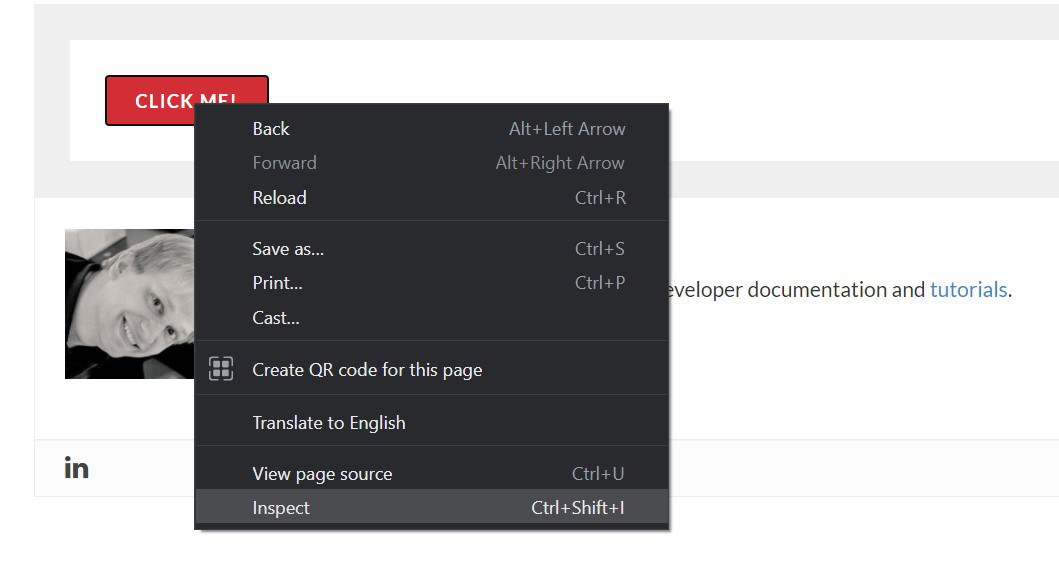Click the Forward menu entry
Viewport: 1059px width, 571px height.
pyautogui.click(x=284, y=163)
